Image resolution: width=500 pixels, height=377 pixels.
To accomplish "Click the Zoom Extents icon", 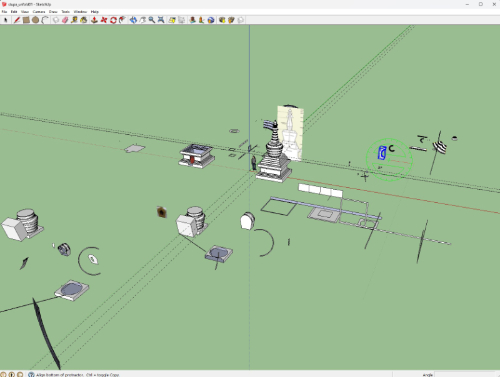I will [161, 20].
